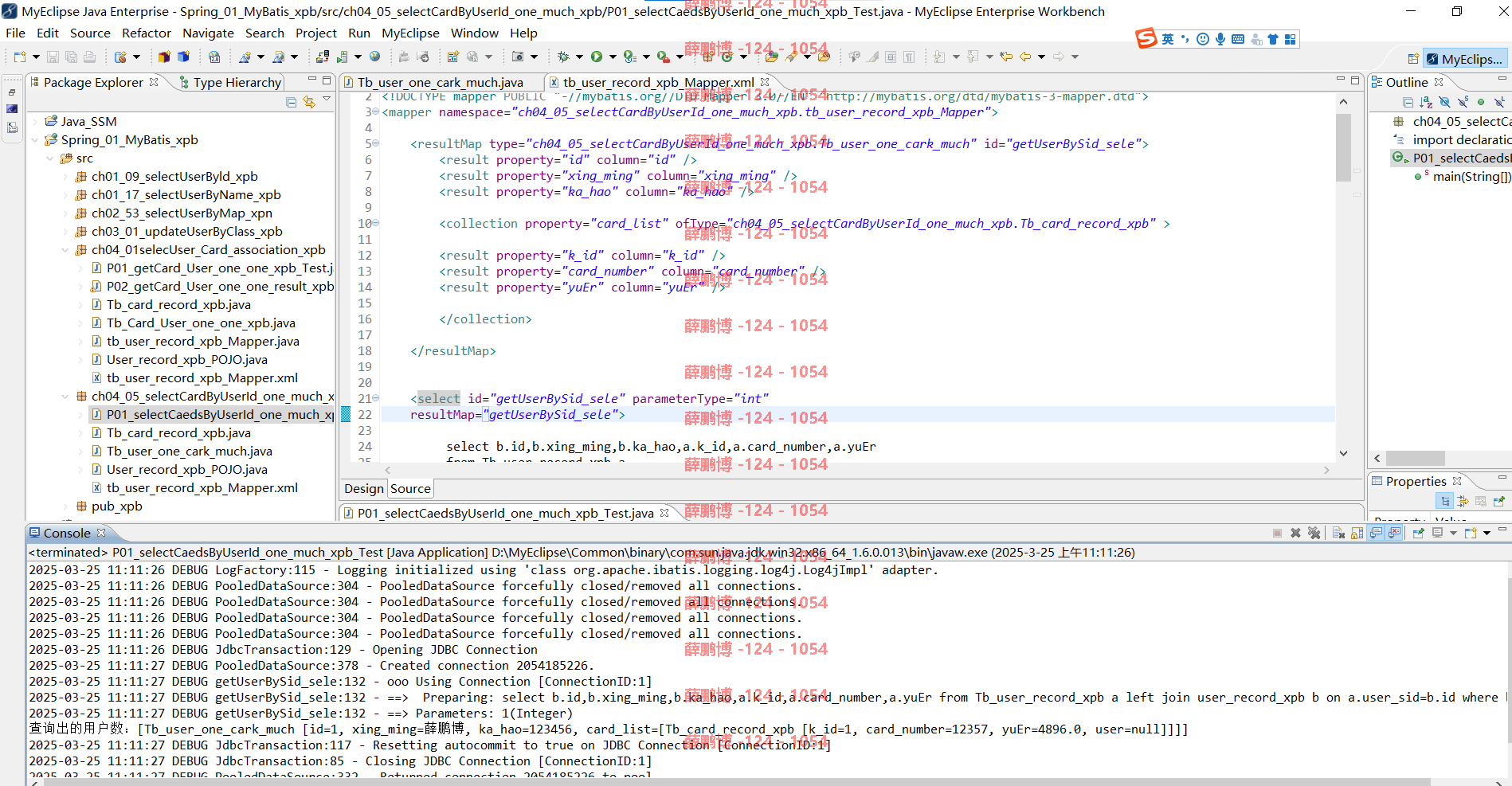1512x786 pixels.
Task: Collapse ch04_05_selectCardByUserId_one_much package
Action: [x=65, y=397]
